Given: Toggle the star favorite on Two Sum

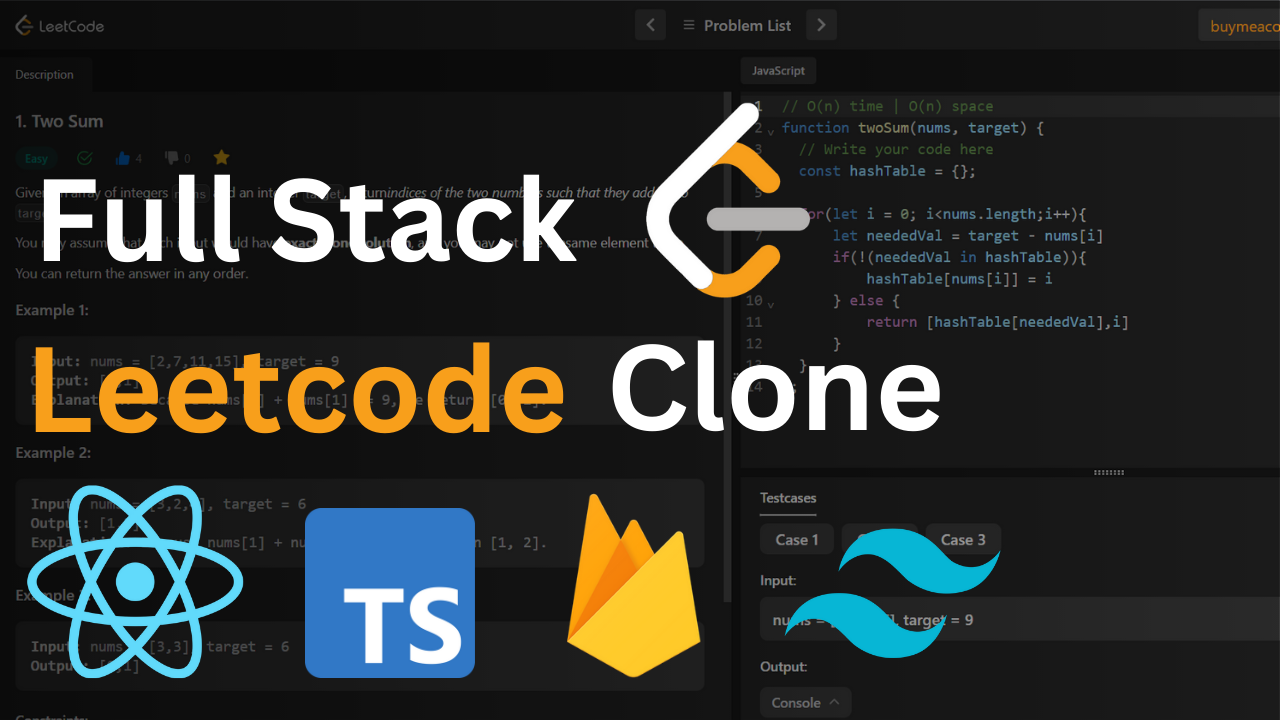Looking at the screenshot, I should [222, 158].
